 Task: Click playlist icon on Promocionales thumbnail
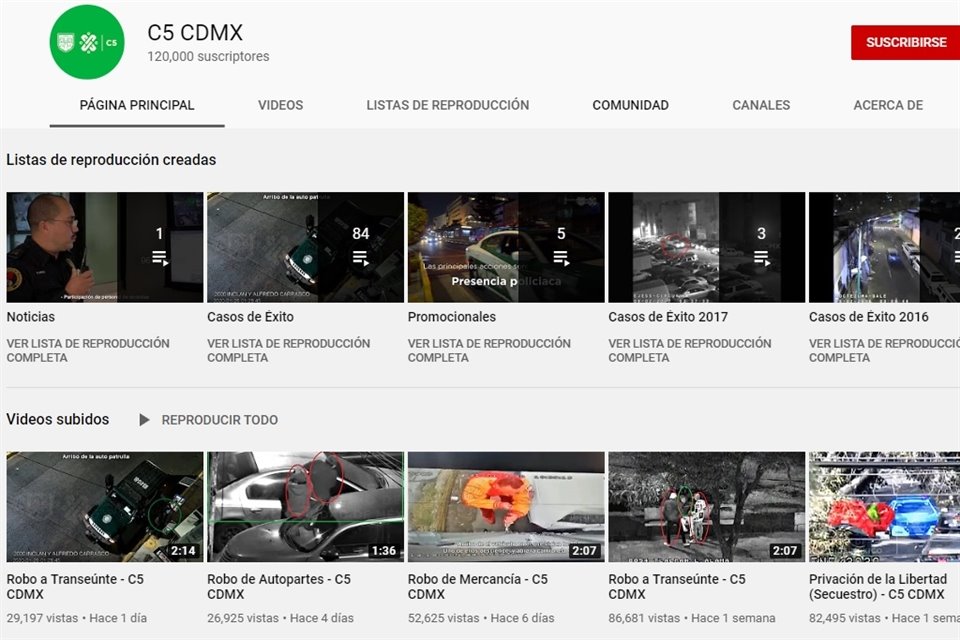[561, 258]
